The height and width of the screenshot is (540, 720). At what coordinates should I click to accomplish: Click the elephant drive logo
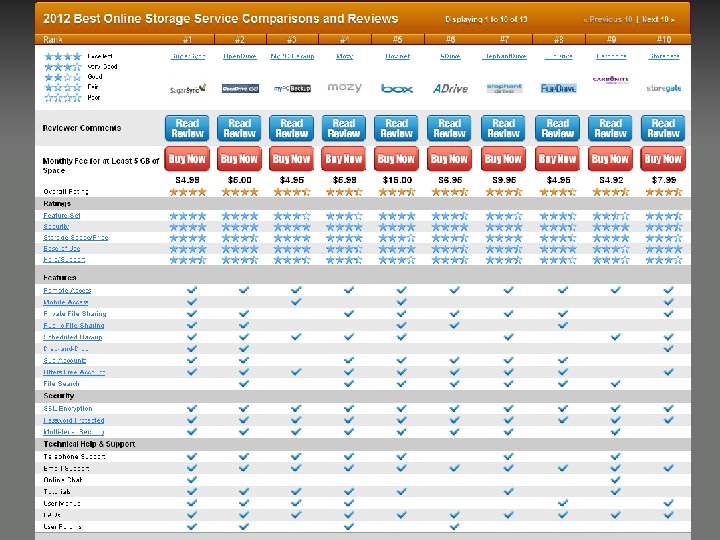point(504,88)
